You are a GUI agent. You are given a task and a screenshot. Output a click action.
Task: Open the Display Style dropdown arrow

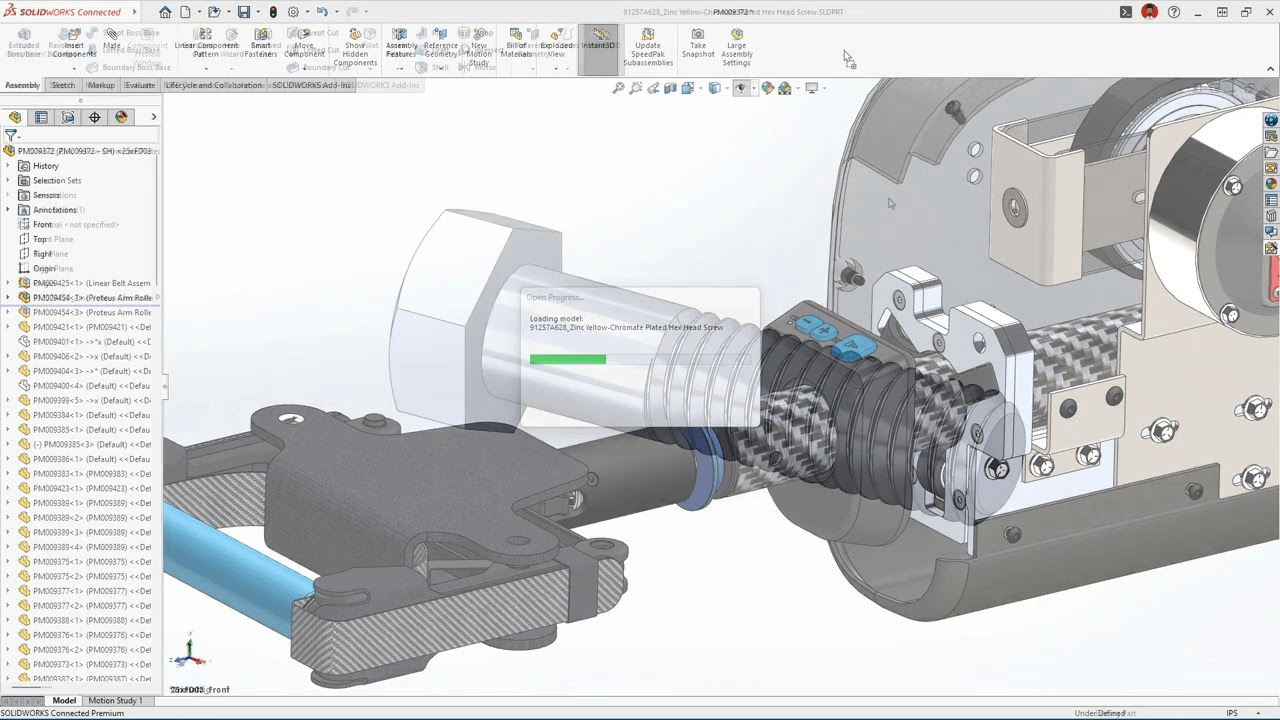[728, 88]
